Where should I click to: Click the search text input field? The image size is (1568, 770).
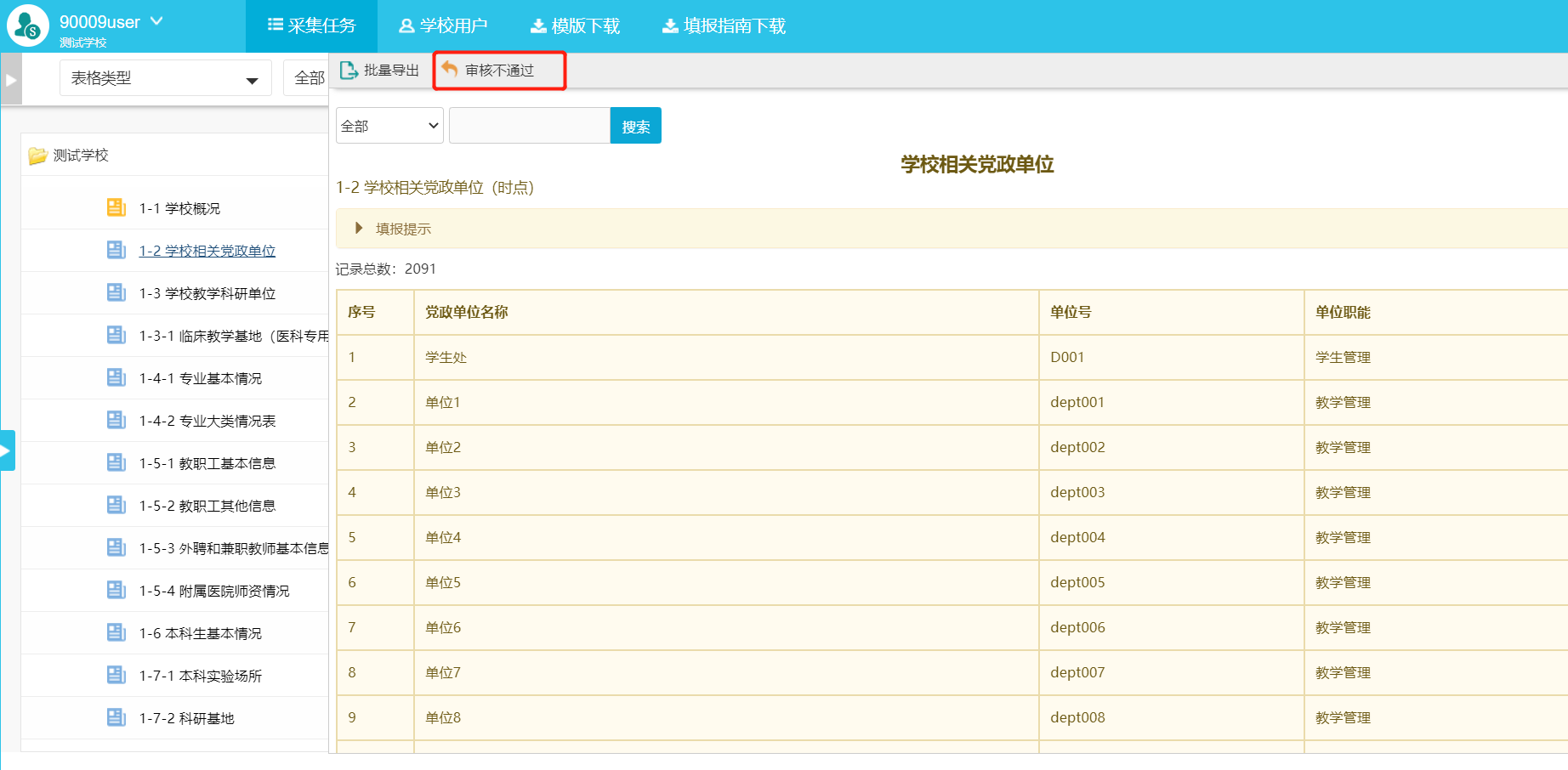[x=529, y=126]
